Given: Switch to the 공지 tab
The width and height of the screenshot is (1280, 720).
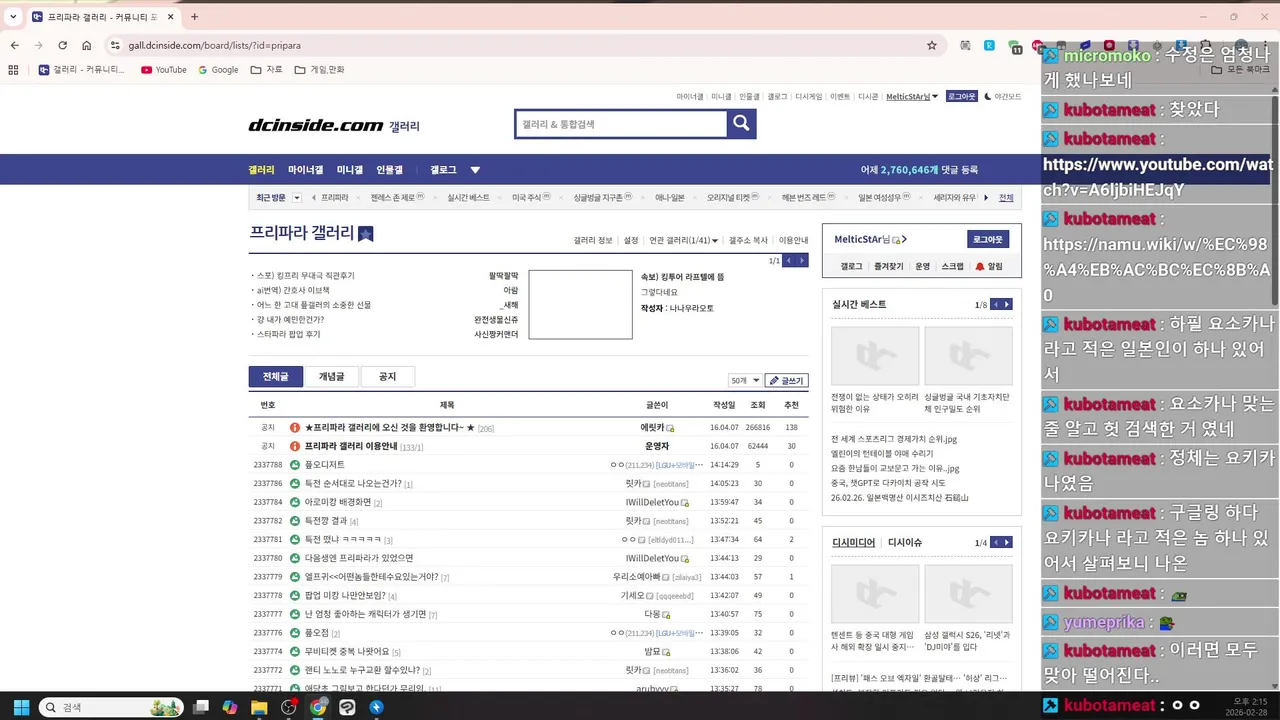Looking at the screenshot, I should (387, 377).
